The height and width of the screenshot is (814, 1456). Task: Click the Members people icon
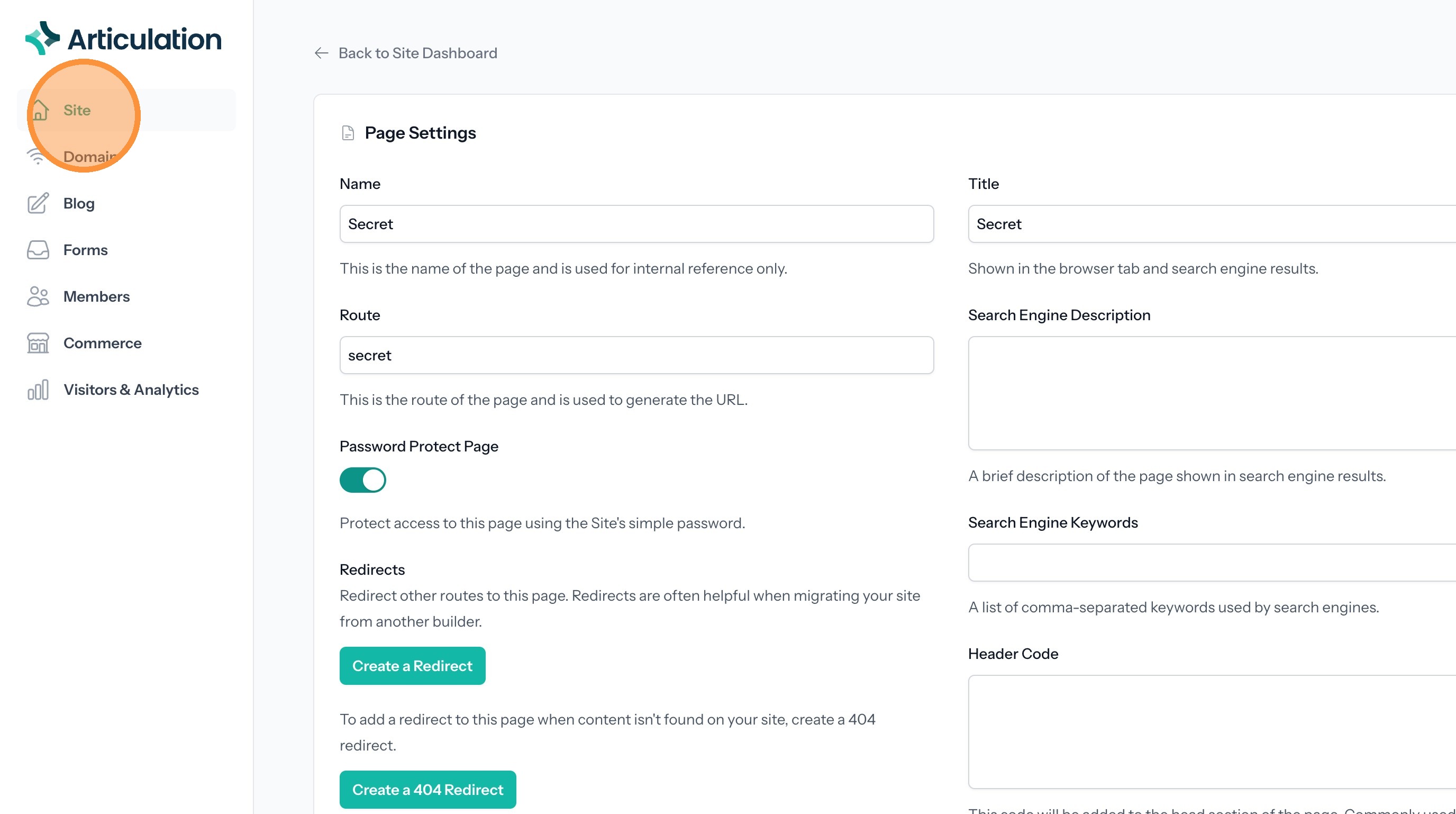[38, 296]
